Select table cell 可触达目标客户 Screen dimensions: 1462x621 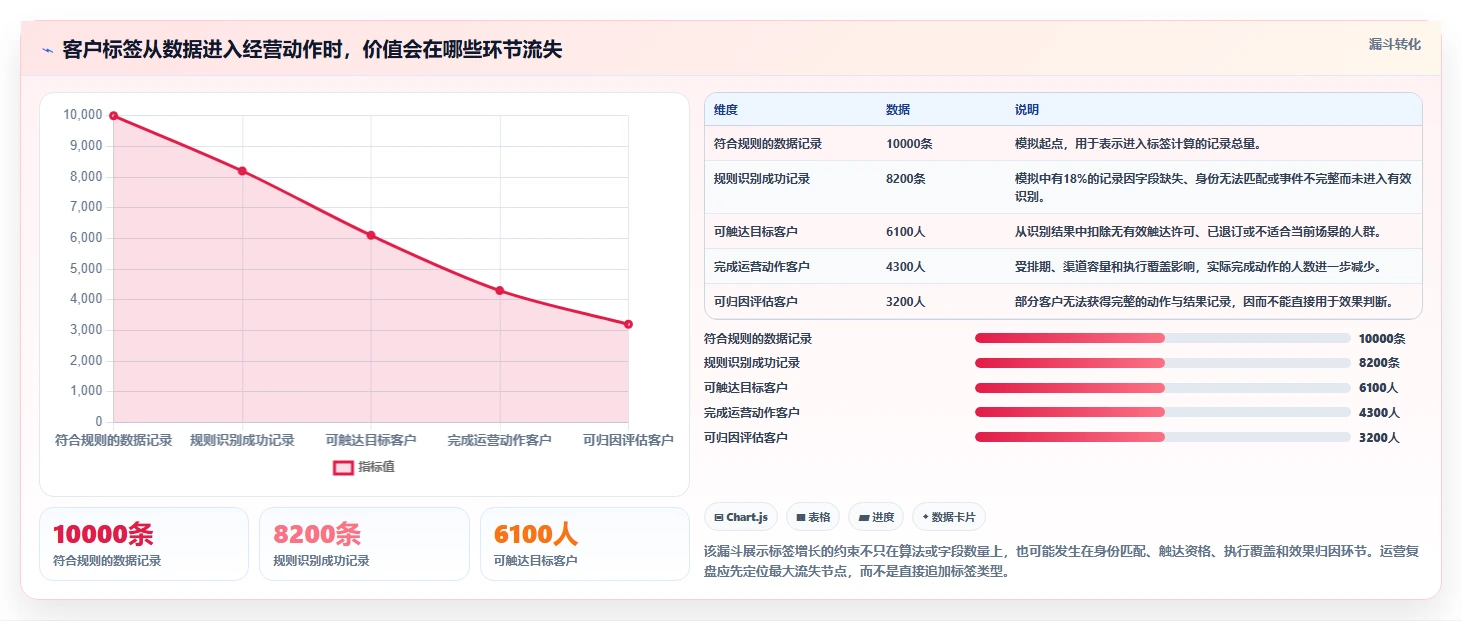click(x=756, y=232)
